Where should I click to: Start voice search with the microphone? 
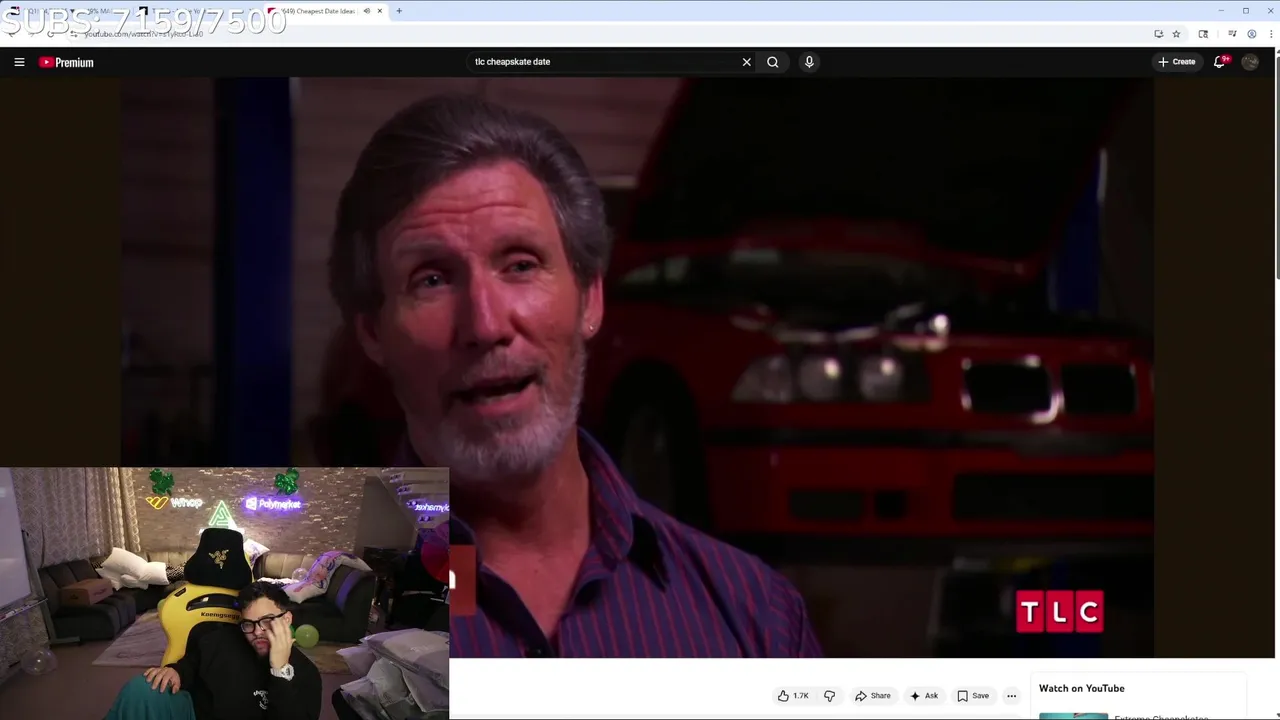[809, 62]
